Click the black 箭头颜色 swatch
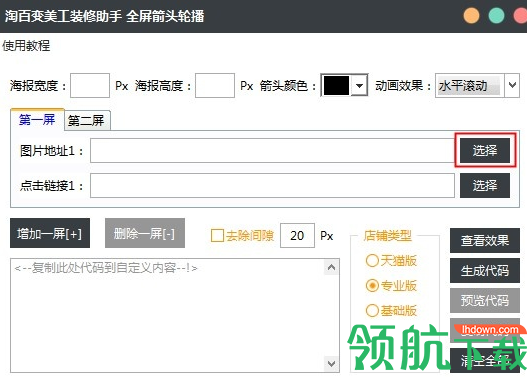 [x=336, y=85]
